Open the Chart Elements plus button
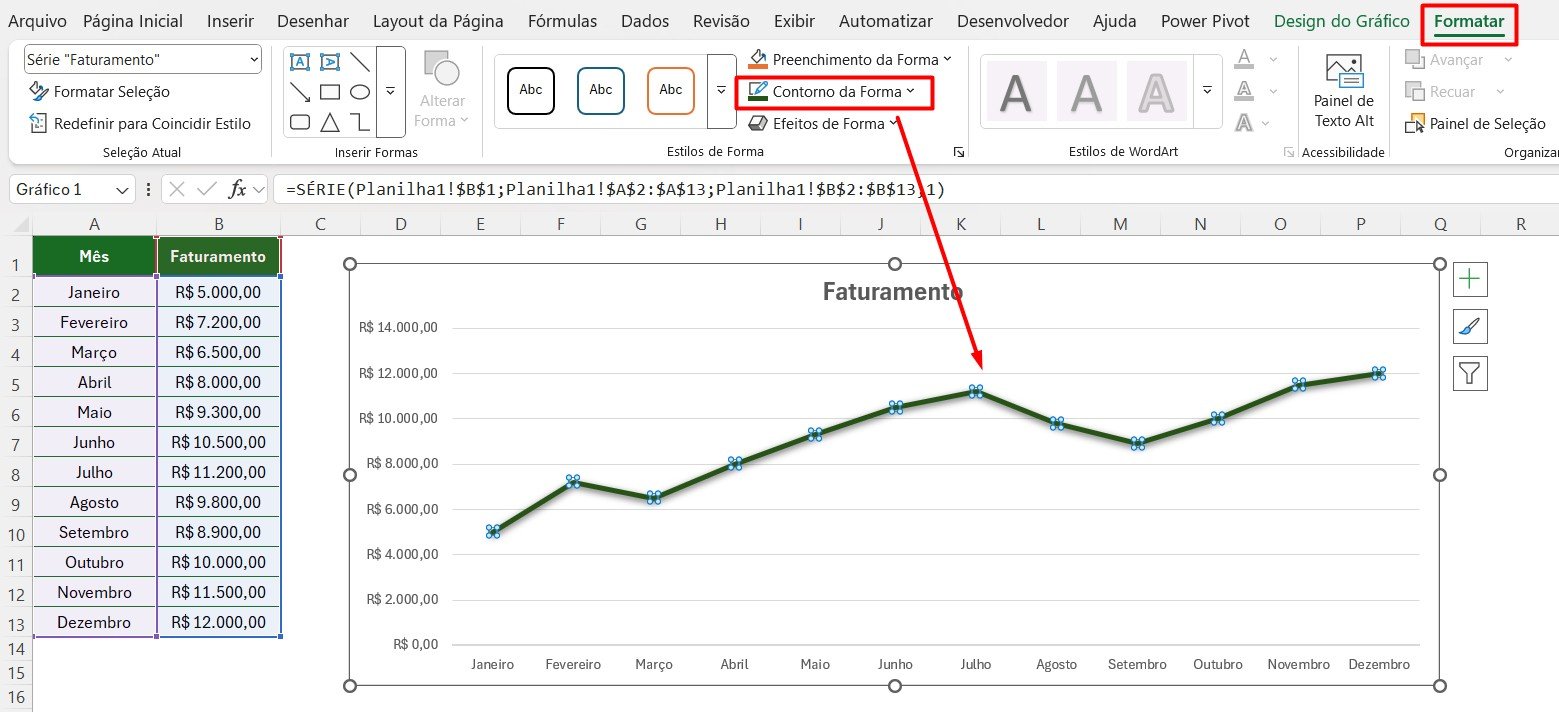The width and height of the screenshot is (1559, 712). [x=1470, y=279]
